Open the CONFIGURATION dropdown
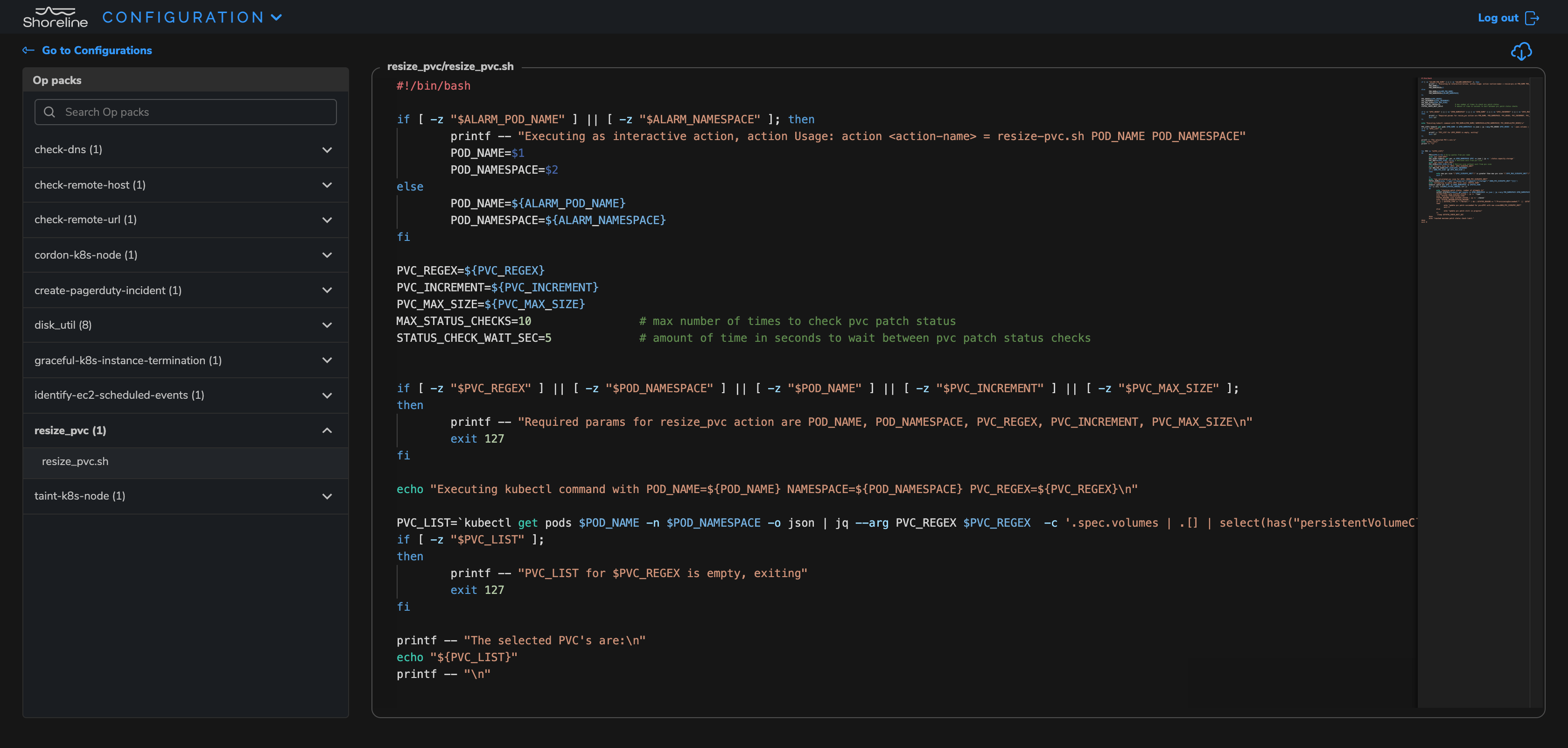1568x748 pixels. [277, 18]
